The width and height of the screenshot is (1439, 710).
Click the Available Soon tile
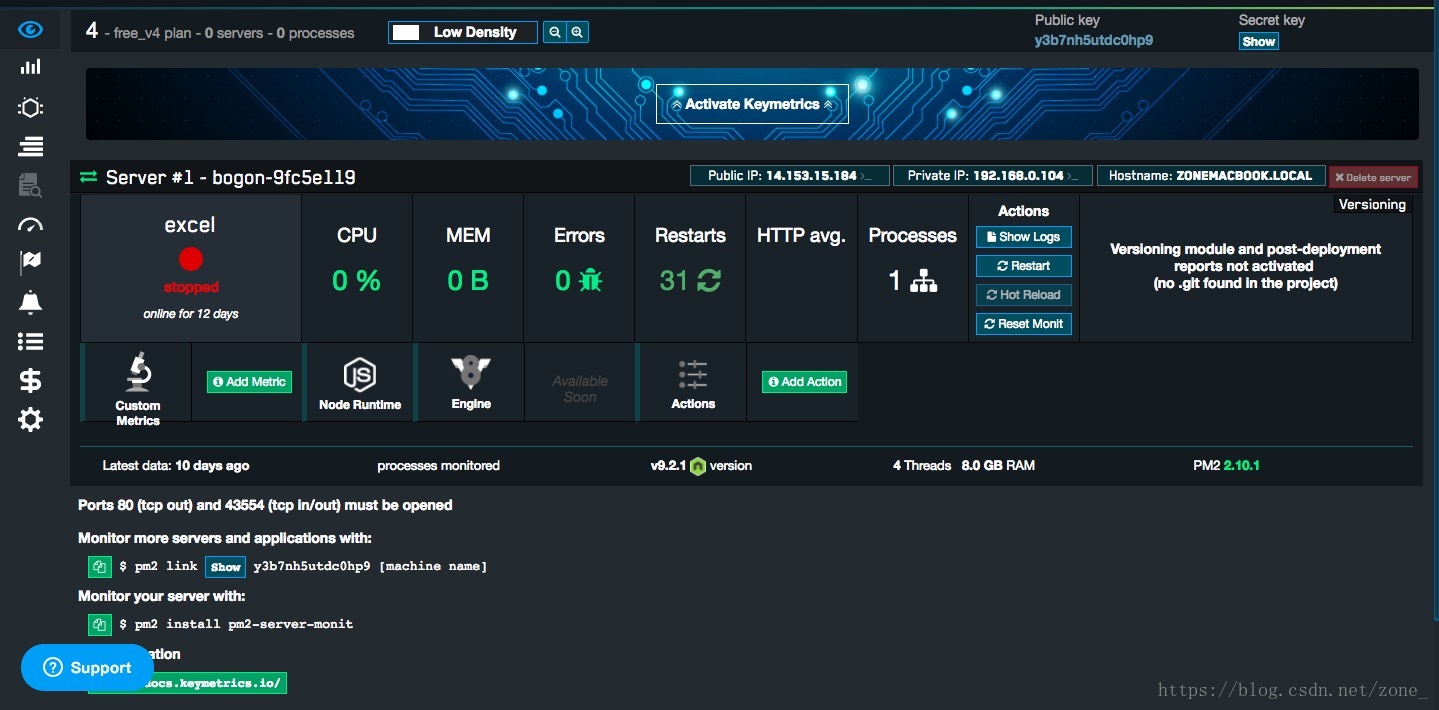pyautogui.click(x=580, y=382)
